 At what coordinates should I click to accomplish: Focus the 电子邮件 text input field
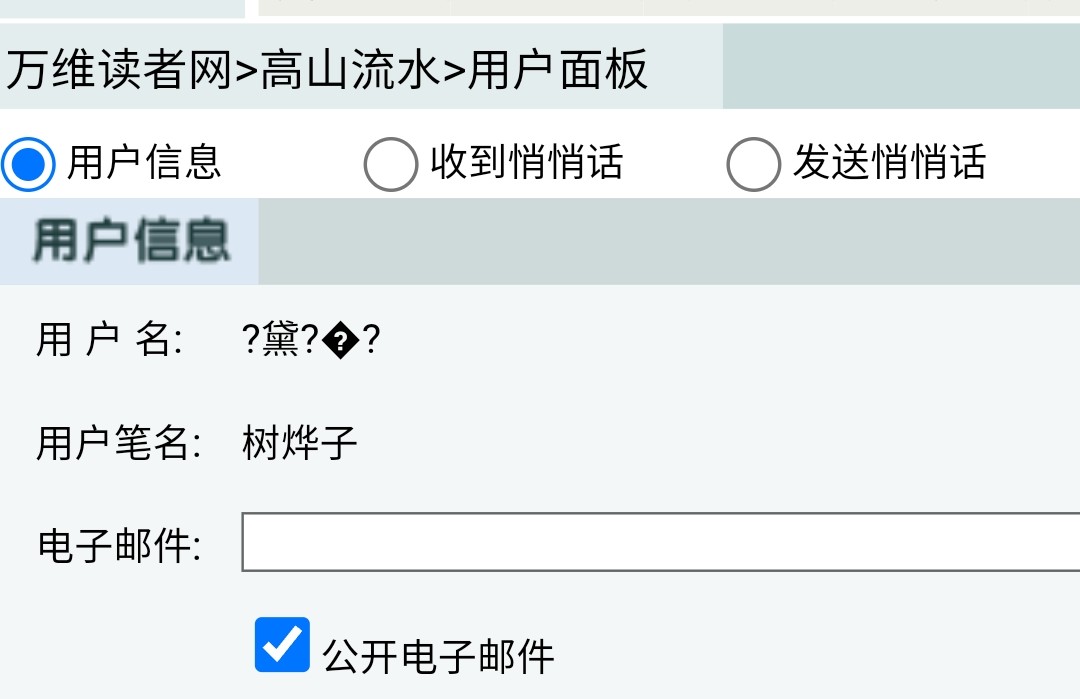click(x=660, y=542)
